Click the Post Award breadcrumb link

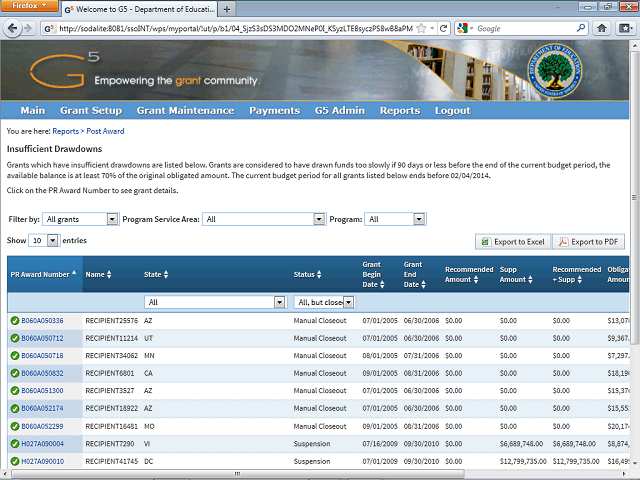(x=105, y=131)
